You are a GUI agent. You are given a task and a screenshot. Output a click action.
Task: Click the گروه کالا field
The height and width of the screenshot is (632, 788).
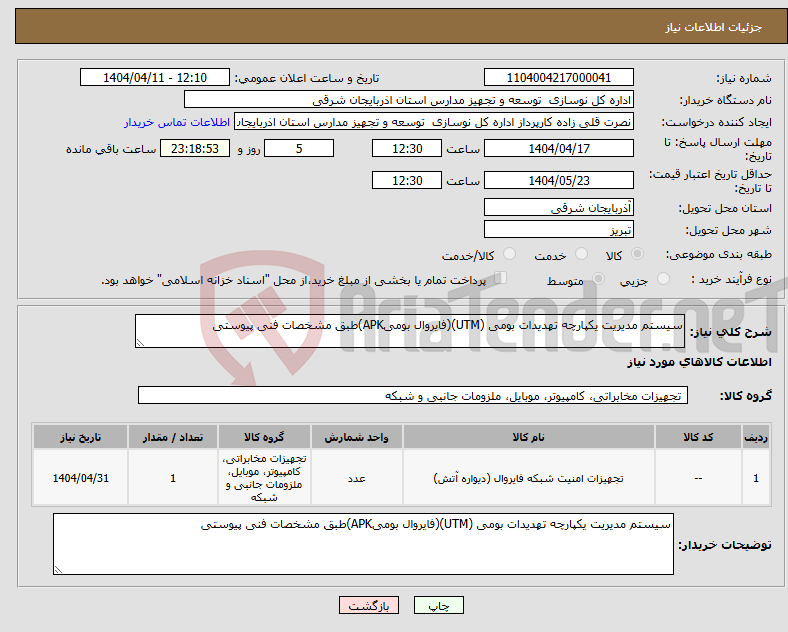(413, 395)
